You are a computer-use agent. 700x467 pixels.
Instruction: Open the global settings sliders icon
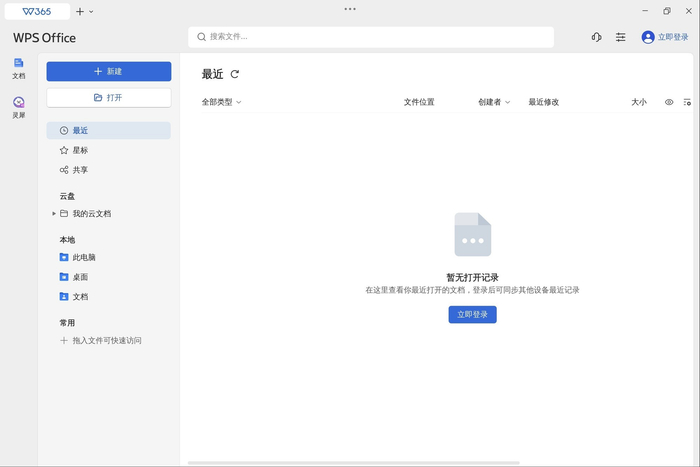pos(621,37)
